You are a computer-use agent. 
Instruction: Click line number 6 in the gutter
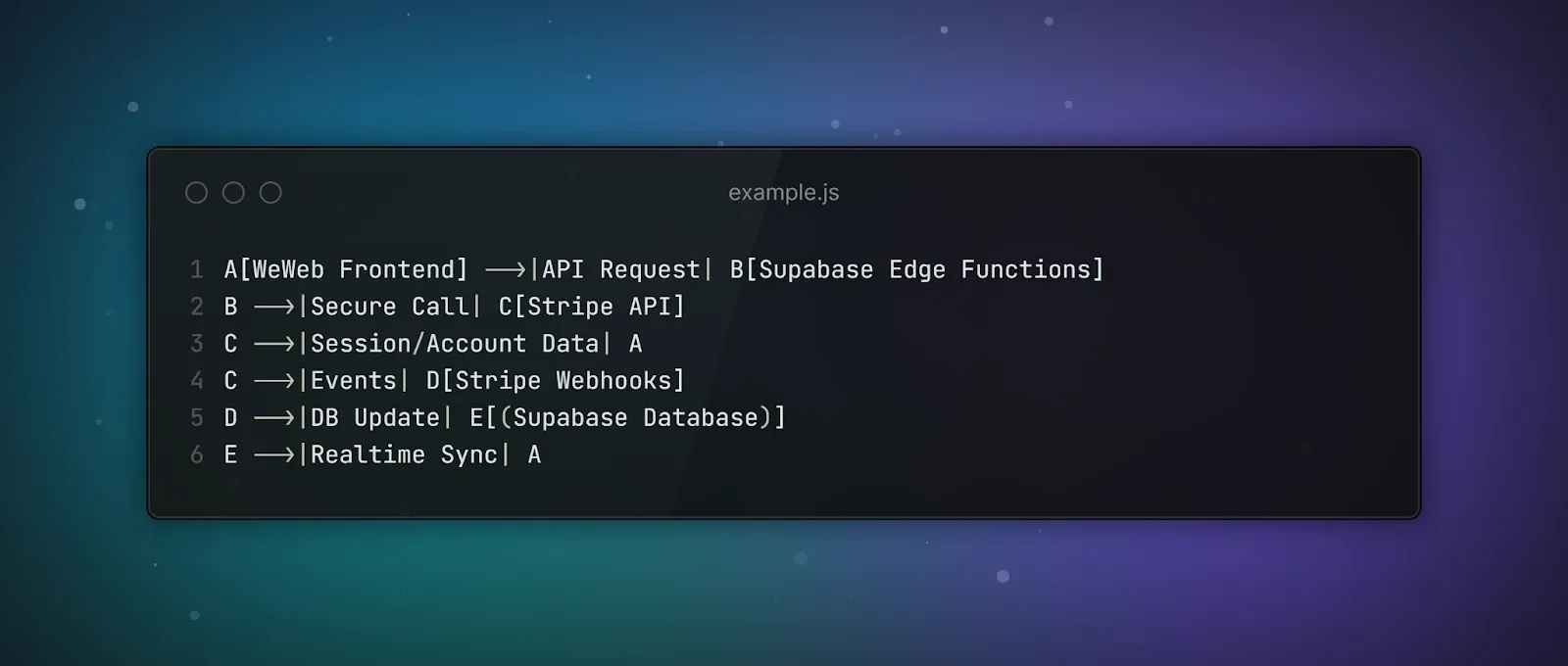(x=197, y=454)
